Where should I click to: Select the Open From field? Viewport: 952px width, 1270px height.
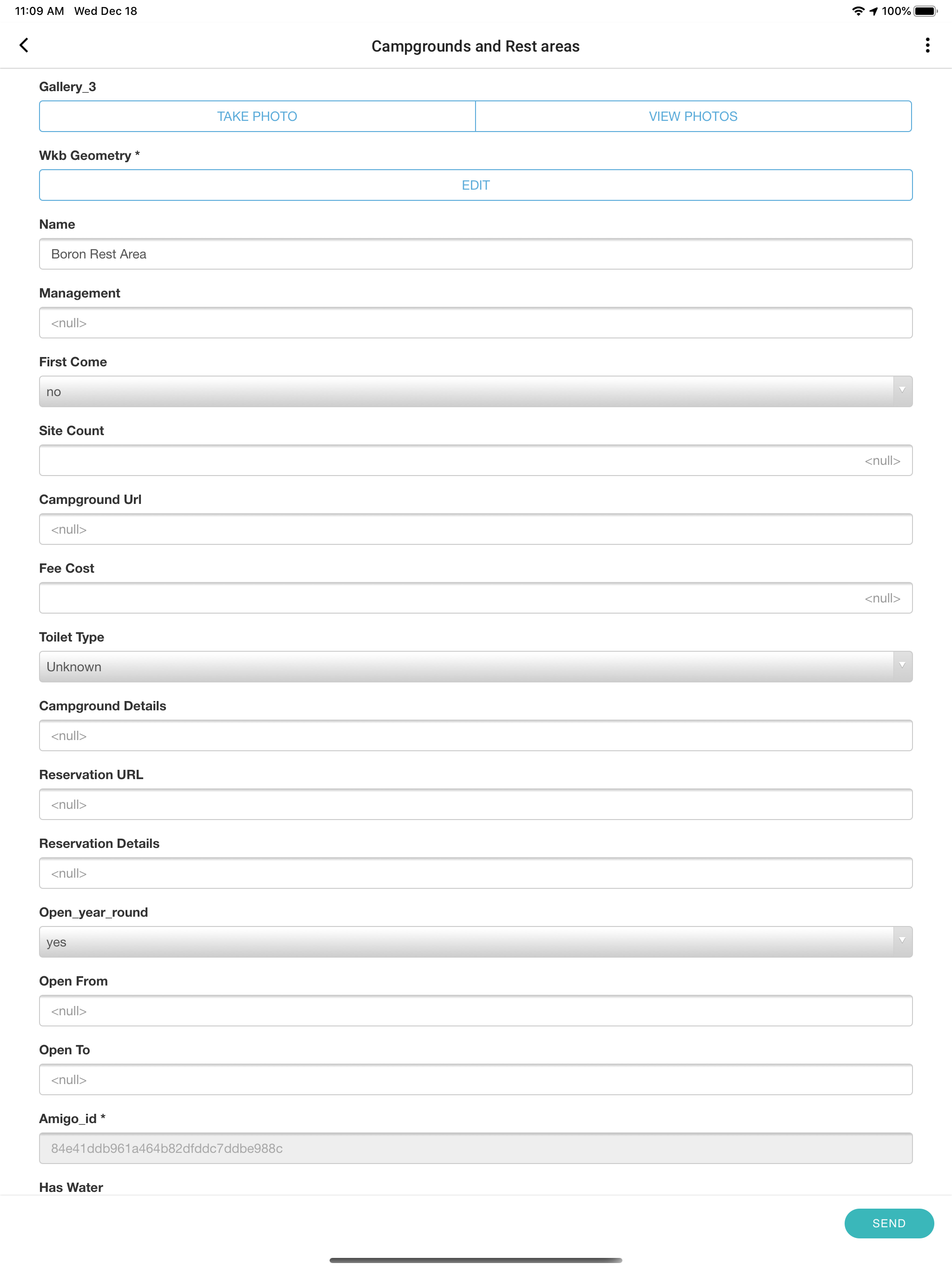476,1011
